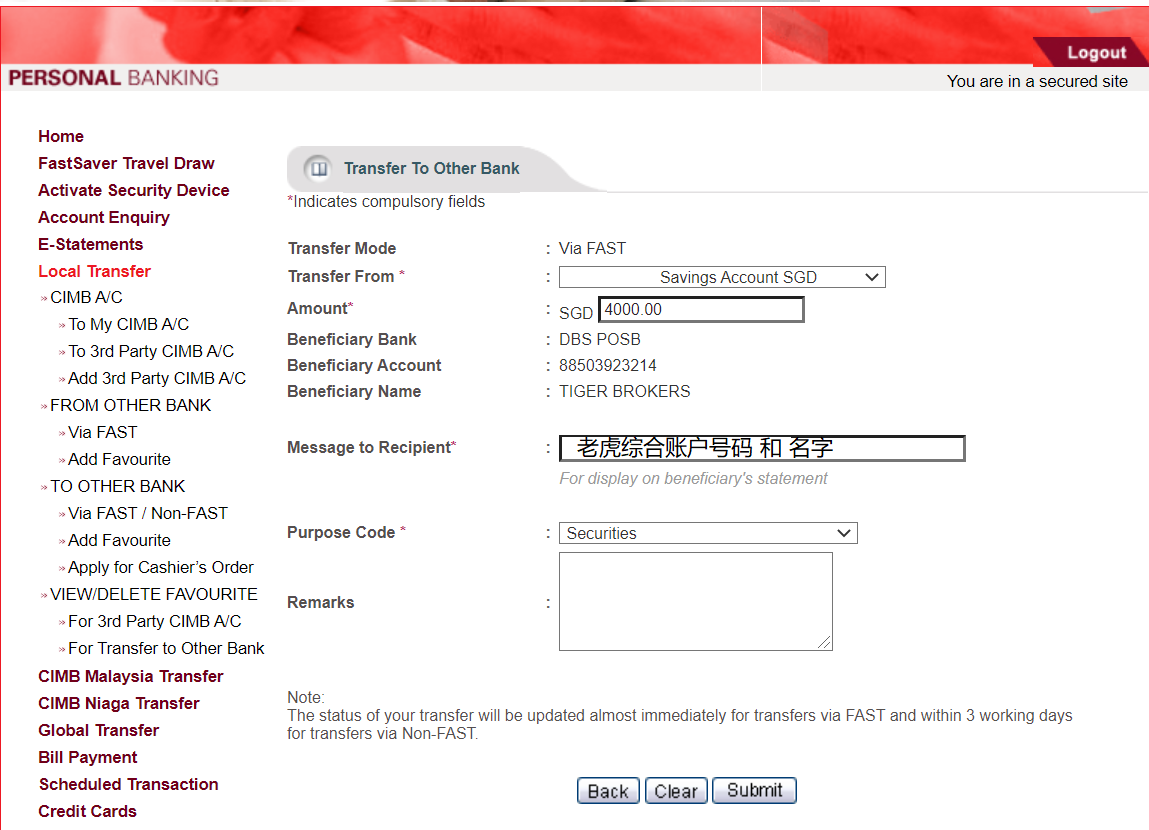Open Bill Payment section
The width and height of the screenshot is (1149, 830).
pos(87,757)
